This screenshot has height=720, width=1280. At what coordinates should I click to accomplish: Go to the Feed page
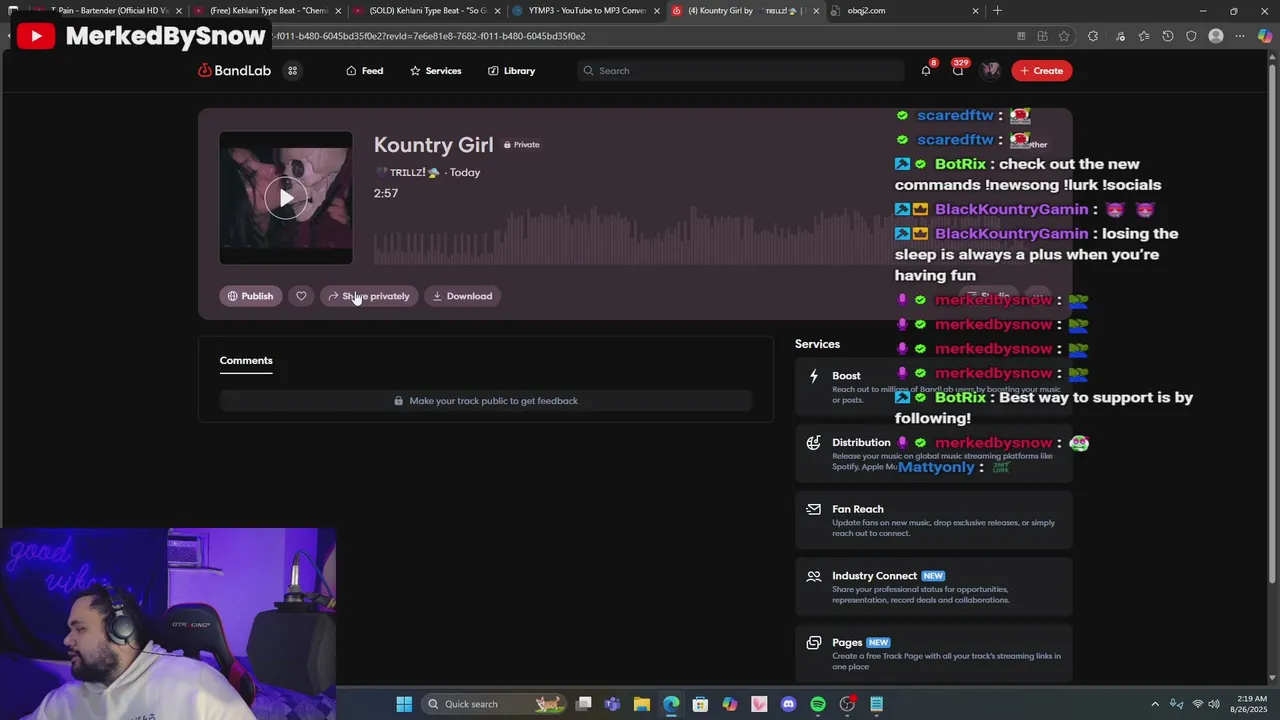click(364, 71)
